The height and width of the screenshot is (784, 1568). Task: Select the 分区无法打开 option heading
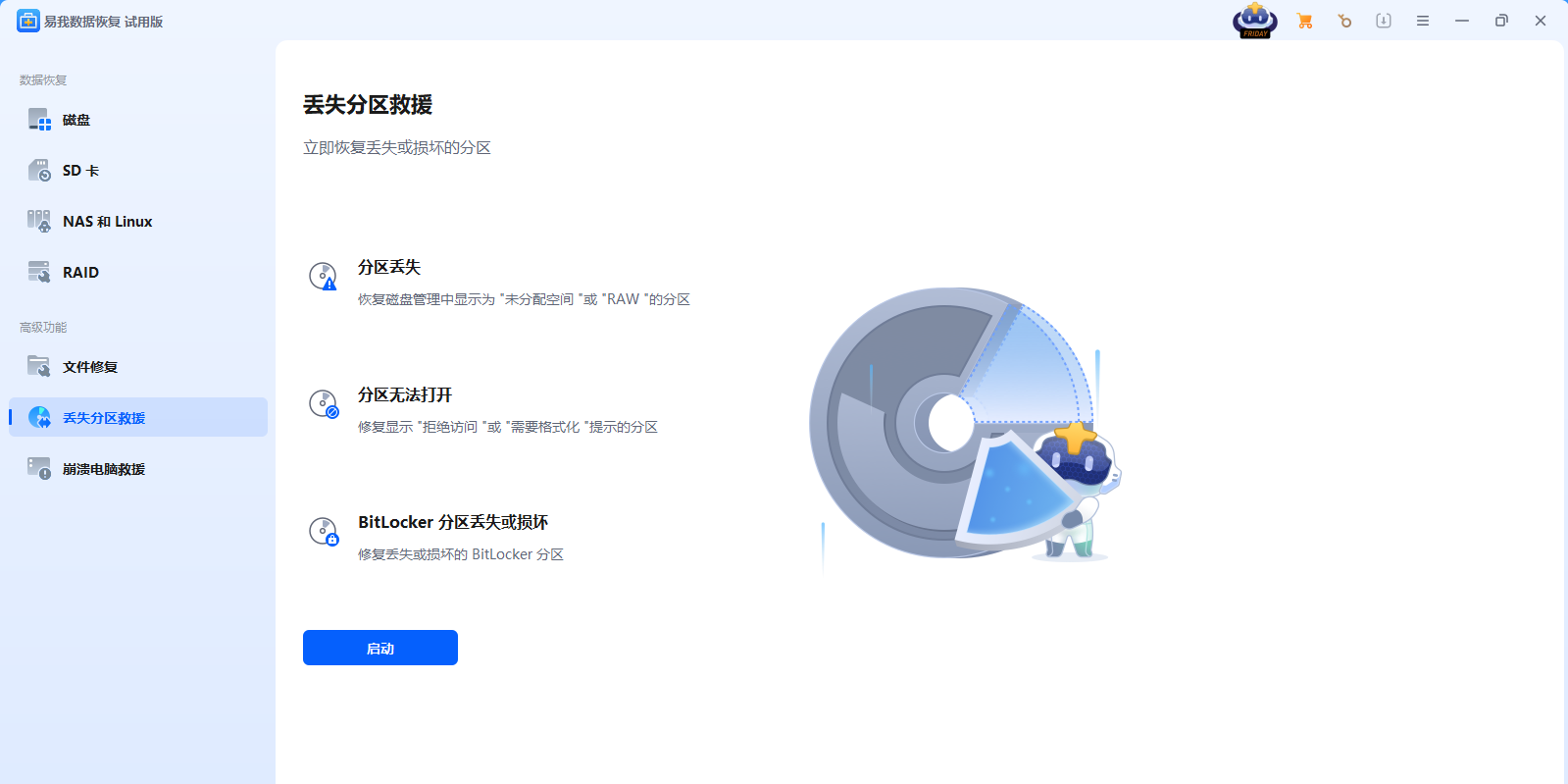[405, 394]
